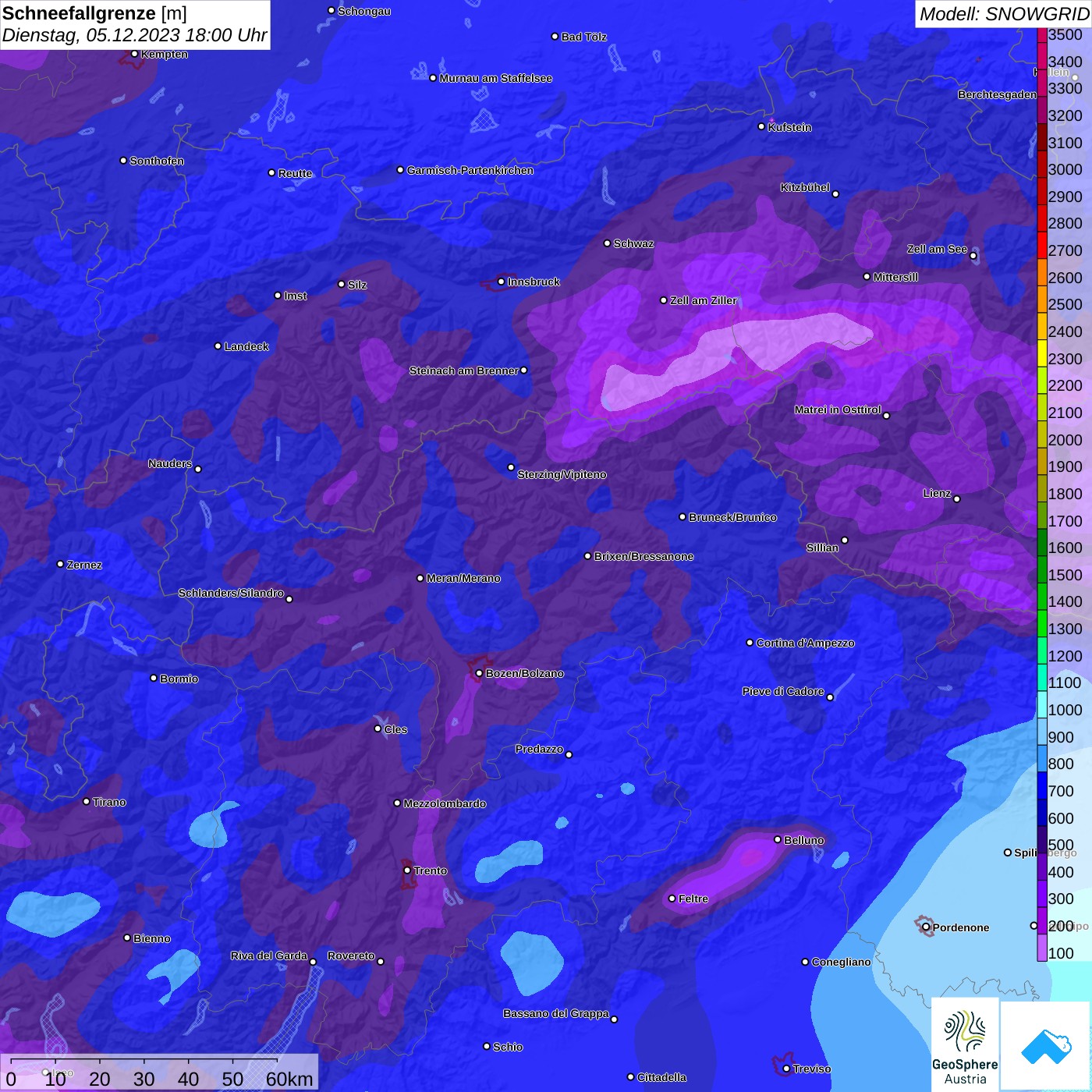Click the Modell: SNOWGRID label

pyautogui.click(x=1004, y=14)
